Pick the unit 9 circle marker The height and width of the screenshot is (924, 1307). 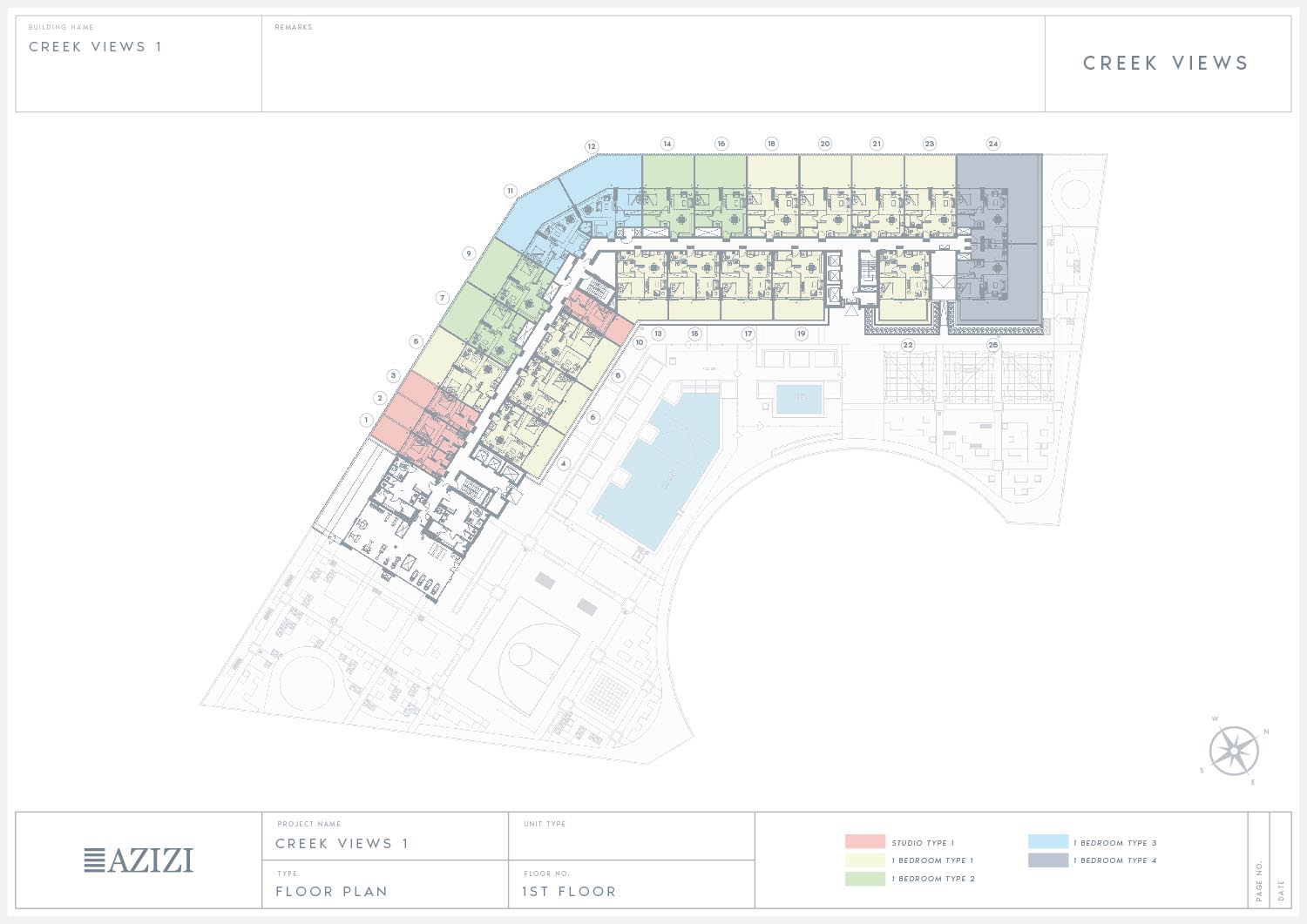pyautogui.click(x=469, y=253)
